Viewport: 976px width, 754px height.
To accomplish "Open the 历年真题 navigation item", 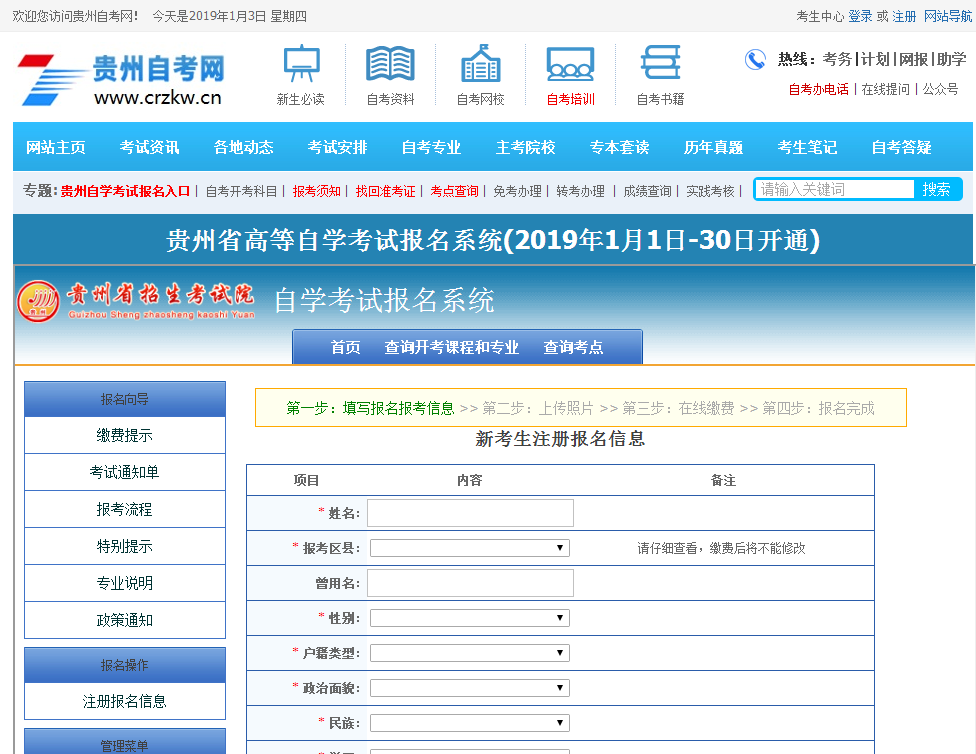I will (x=713, y=147).
